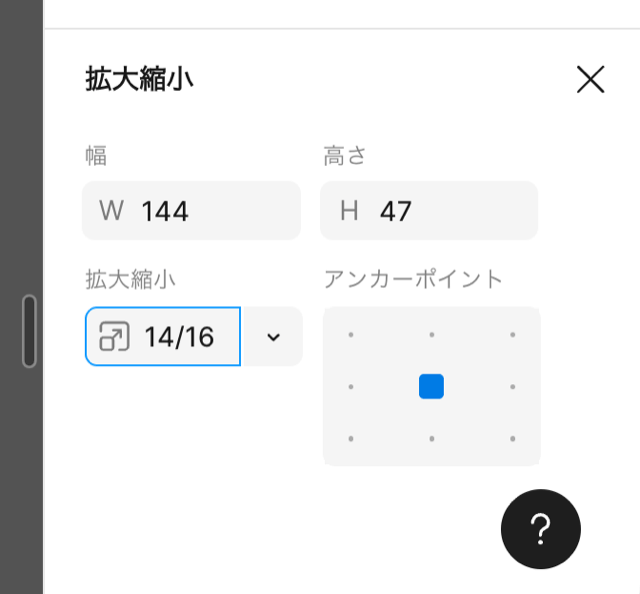Viewport: 640px width, 594px height.
Task: Click the width input showing 144
Action: (210, 211)
